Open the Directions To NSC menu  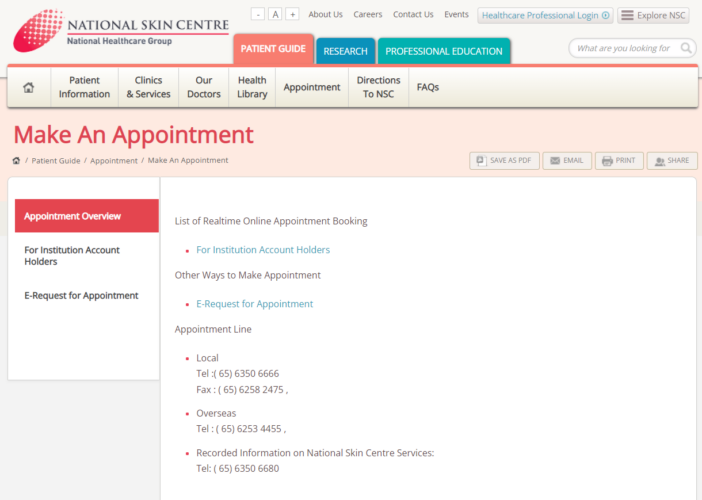[x=378, y=87]
